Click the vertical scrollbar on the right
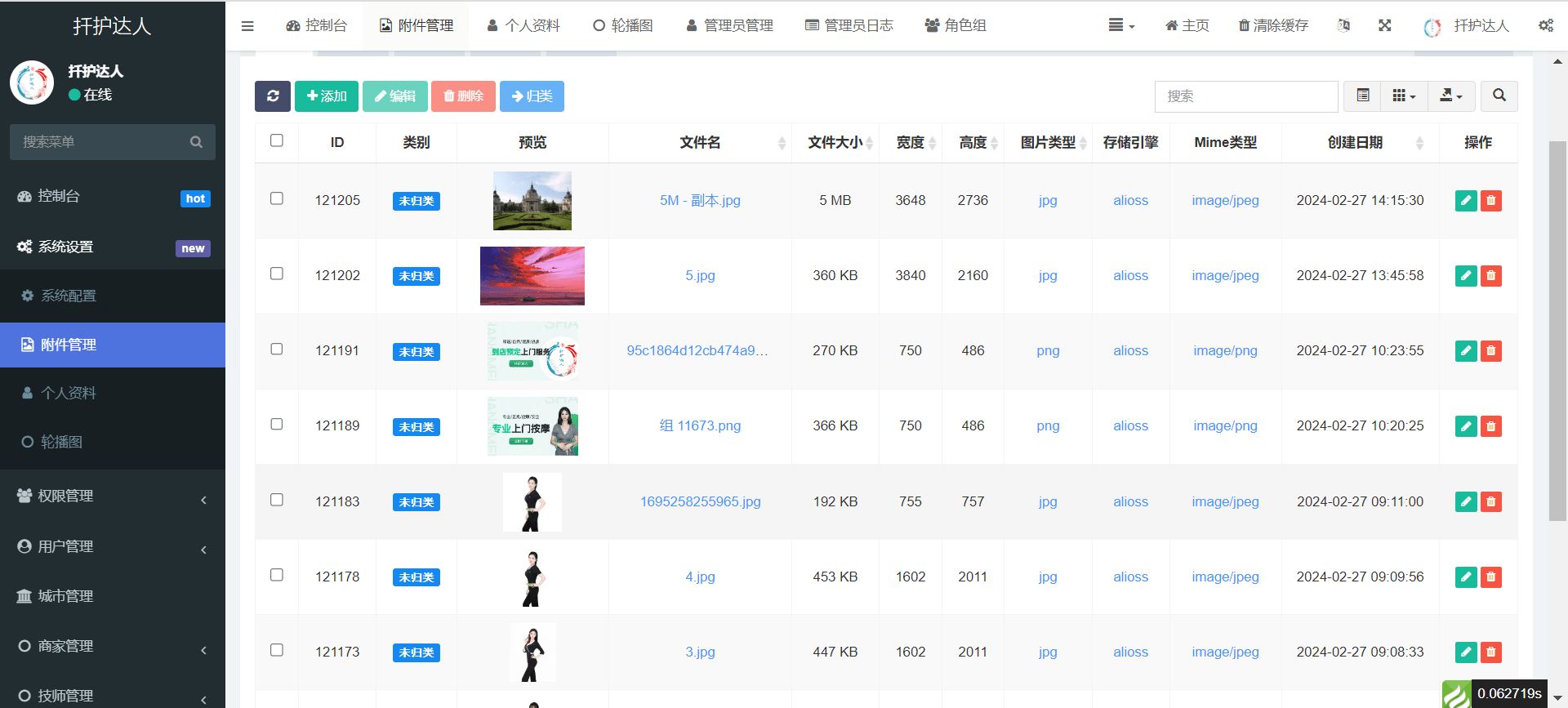Screen dimensions: 1568x708 [1557, 331]
